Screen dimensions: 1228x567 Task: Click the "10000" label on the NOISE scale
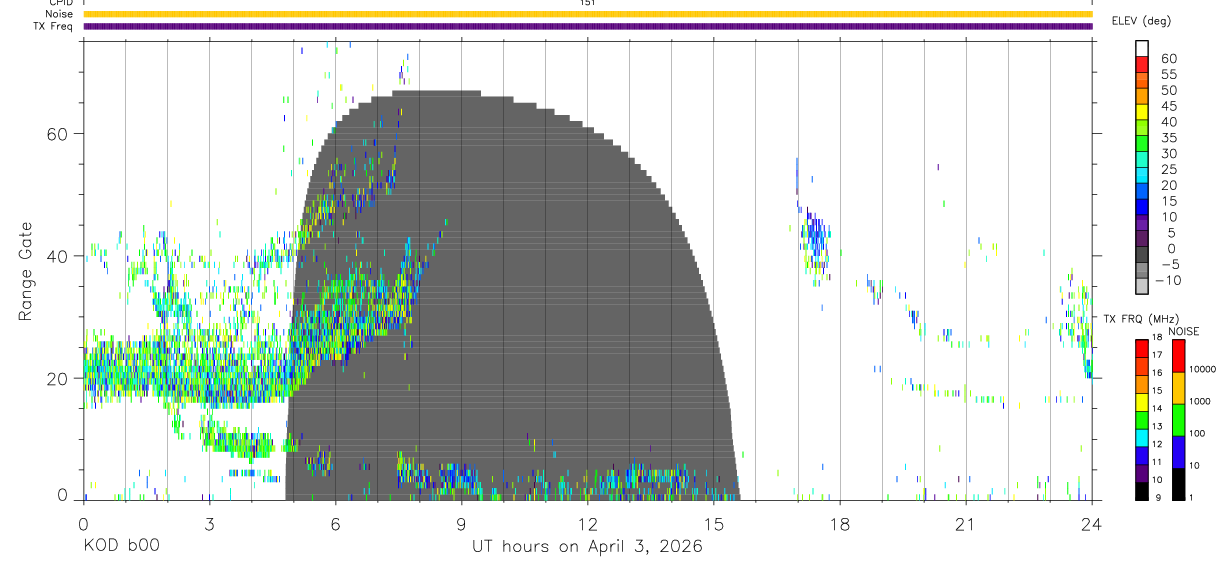1203,370
